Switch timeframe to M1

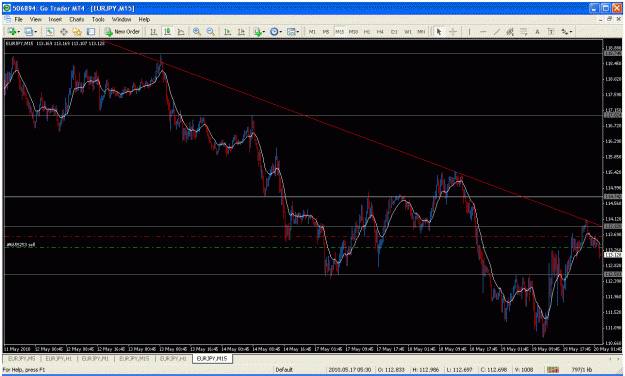click(312, 31)
